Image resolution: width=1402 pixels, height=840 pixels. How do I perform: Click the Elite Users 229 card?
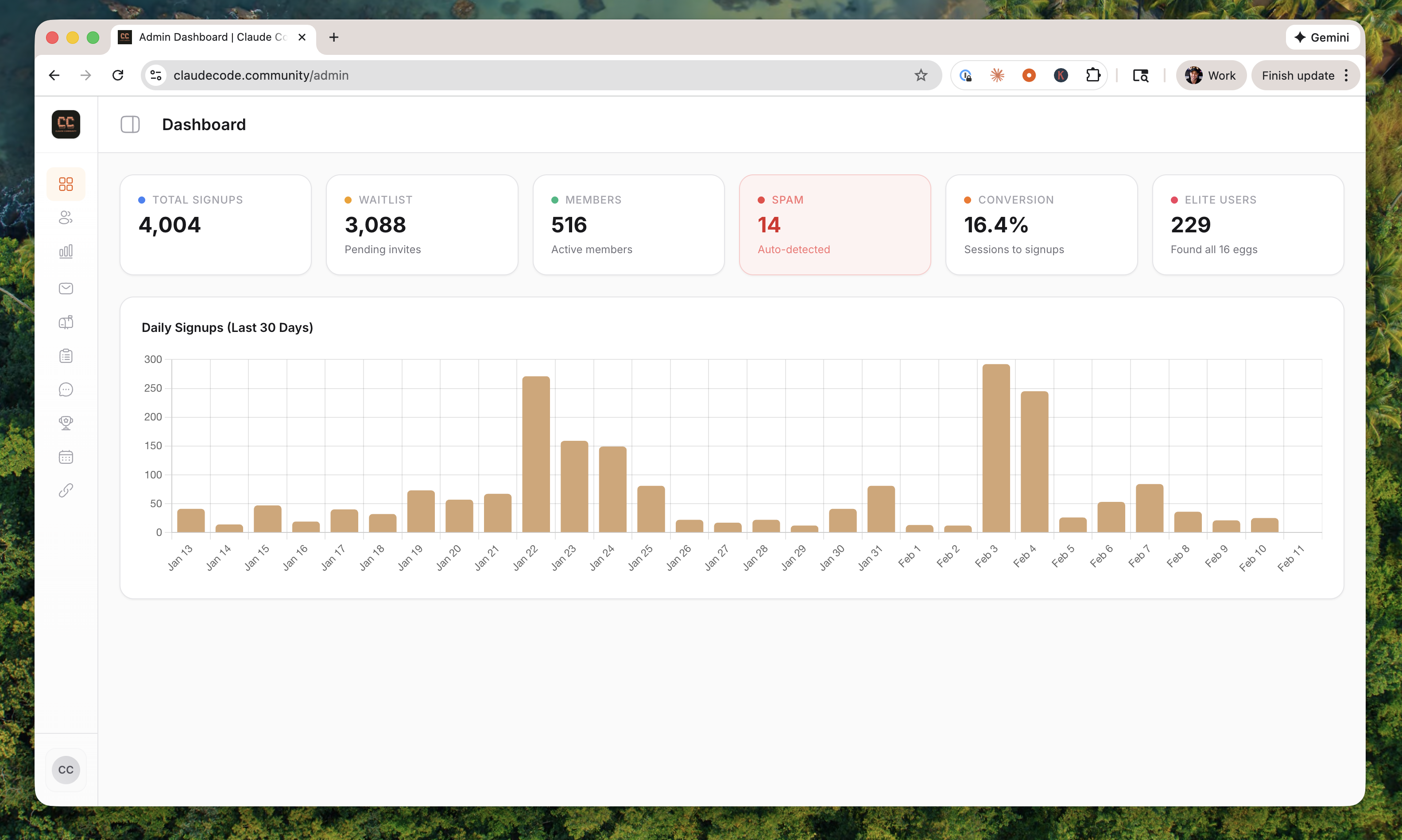[x=1248, y=225]
